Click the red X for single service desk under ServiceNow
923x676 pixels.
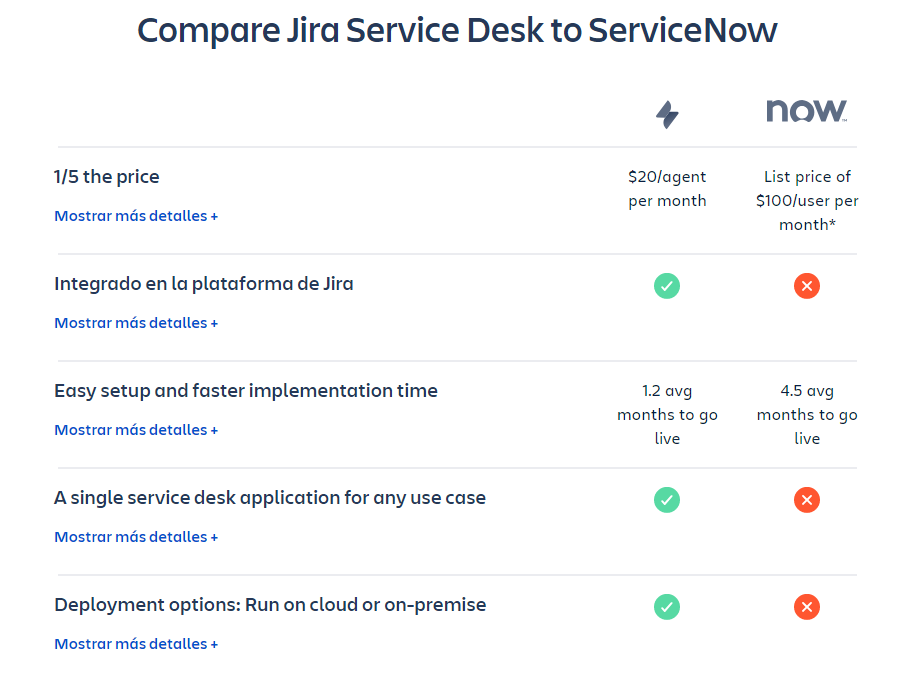pyautogui.click(x=806, y=500)
